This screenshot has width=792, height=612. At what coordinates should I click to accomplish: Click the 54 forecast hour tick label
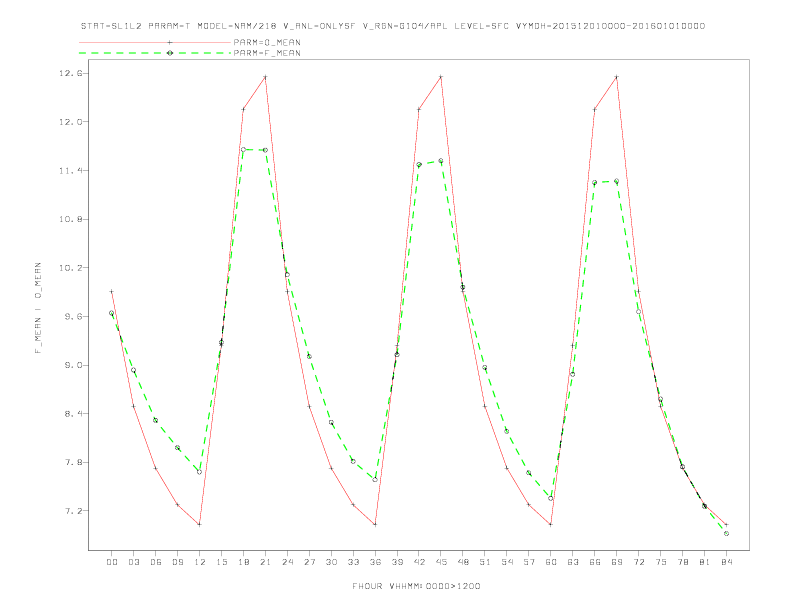pyautogui.click(x=507, y=562)
